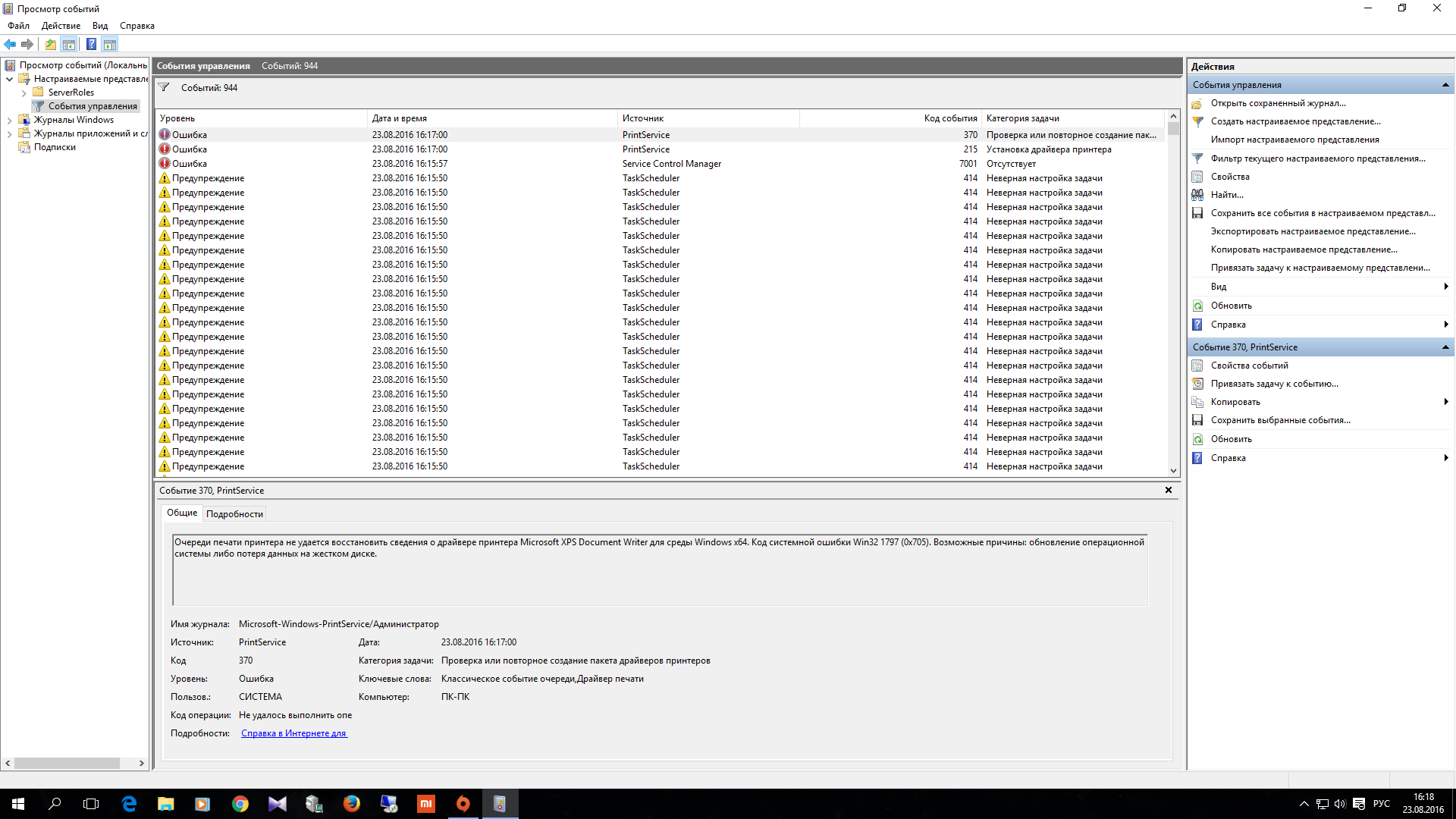The width and height of the screenshot is (1456, 819).
Task: Toggle the action pane toolbar icon
Action: 110,44
